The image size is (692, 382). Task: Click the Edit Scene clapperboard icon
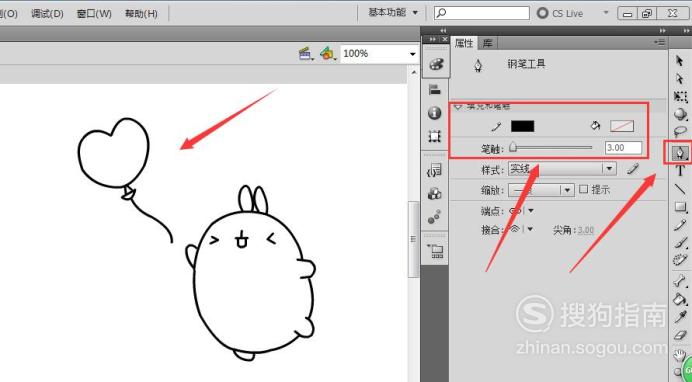click(305, 54)
